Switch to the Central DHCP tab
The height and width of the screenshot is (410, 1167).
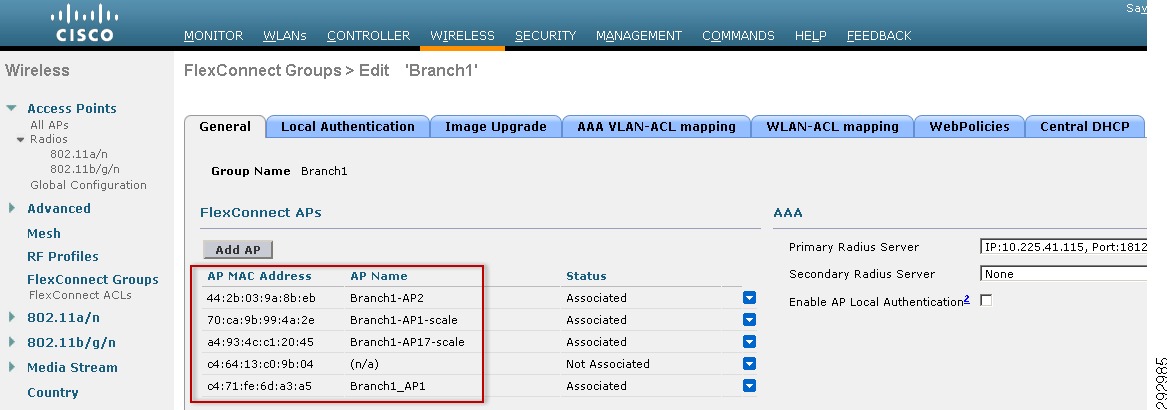1084,126
